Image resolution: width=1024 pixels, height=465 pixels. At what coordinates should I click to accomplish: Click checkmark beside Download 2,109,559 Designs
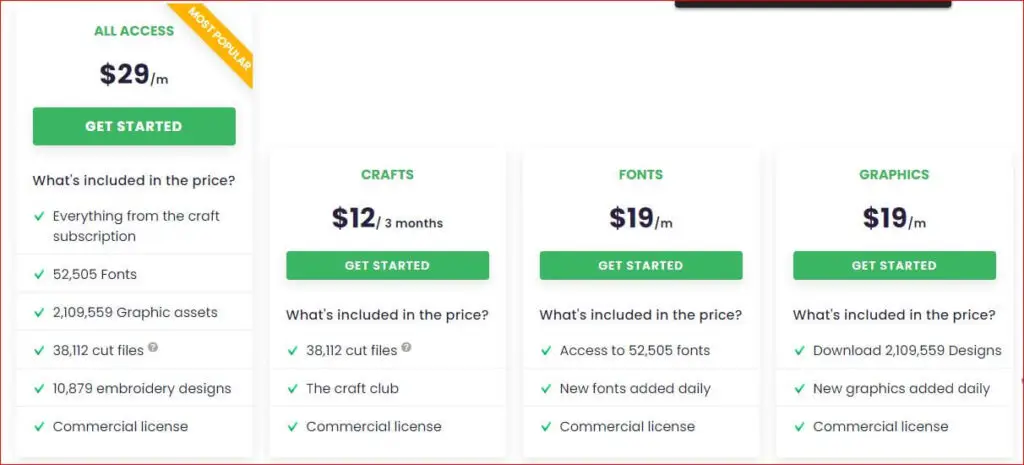[x=799, y=351]
